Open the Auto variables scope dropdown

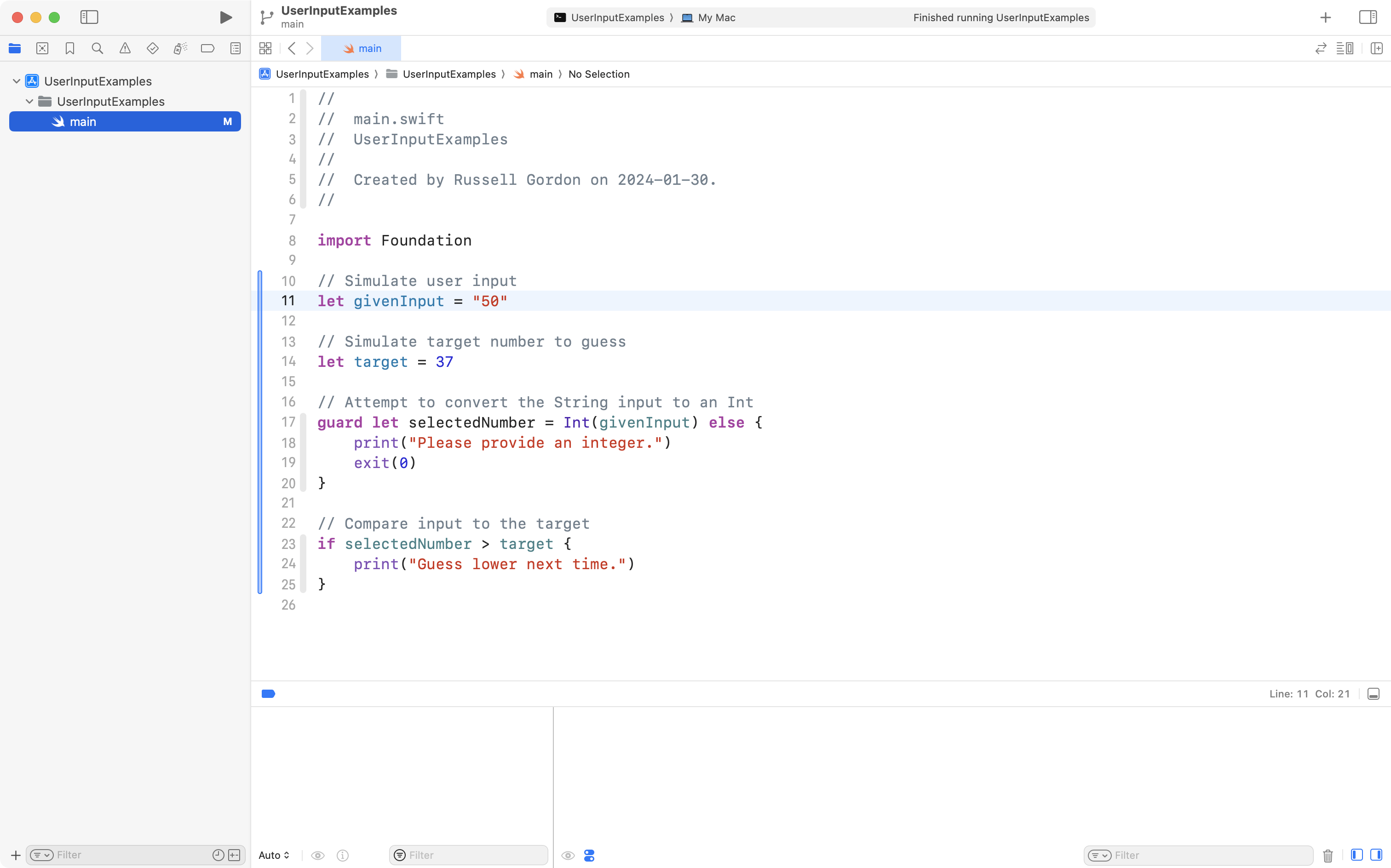(273, 855)
